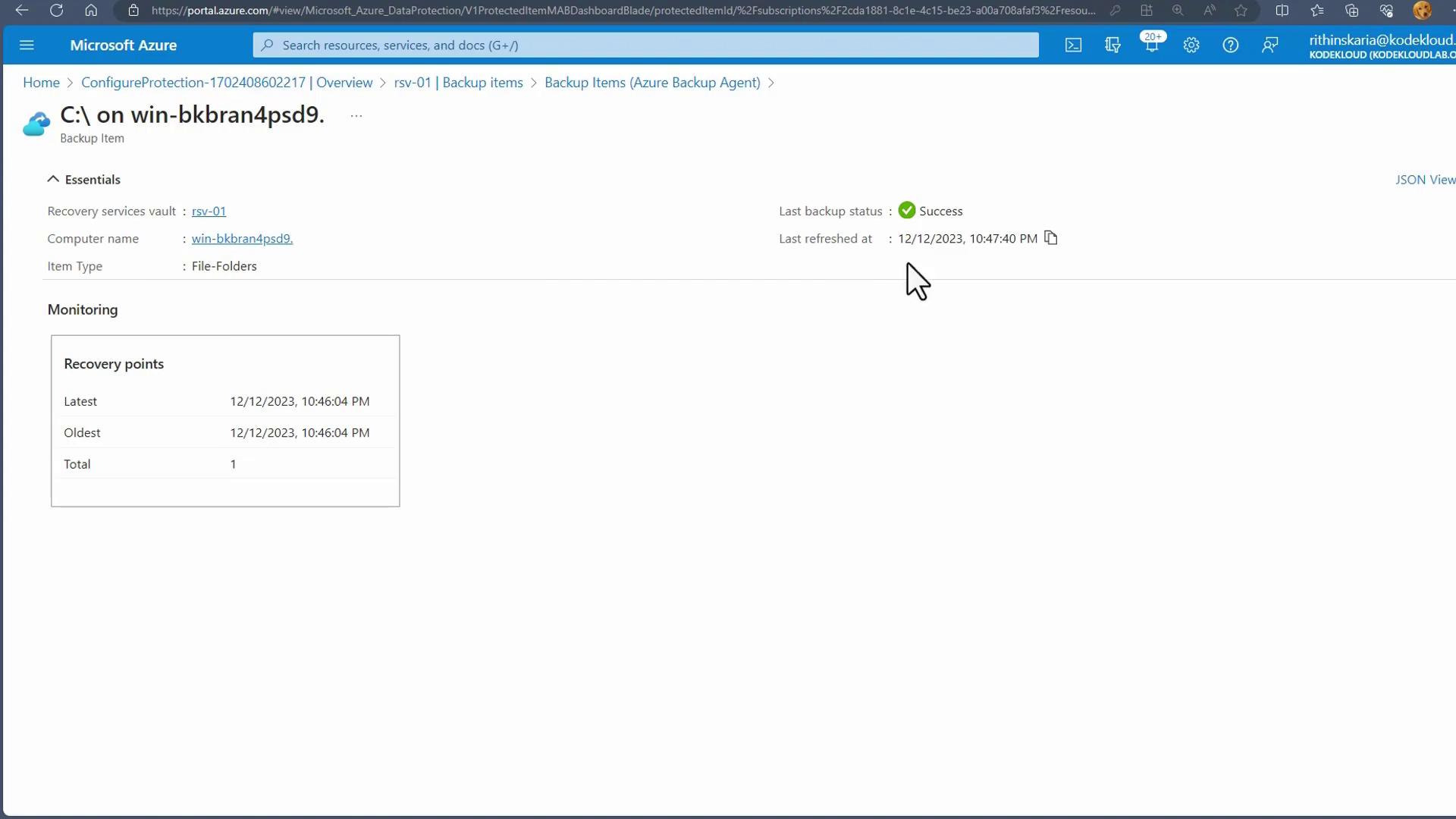Open the ellipsis more options menu

(x=356, y=116)
